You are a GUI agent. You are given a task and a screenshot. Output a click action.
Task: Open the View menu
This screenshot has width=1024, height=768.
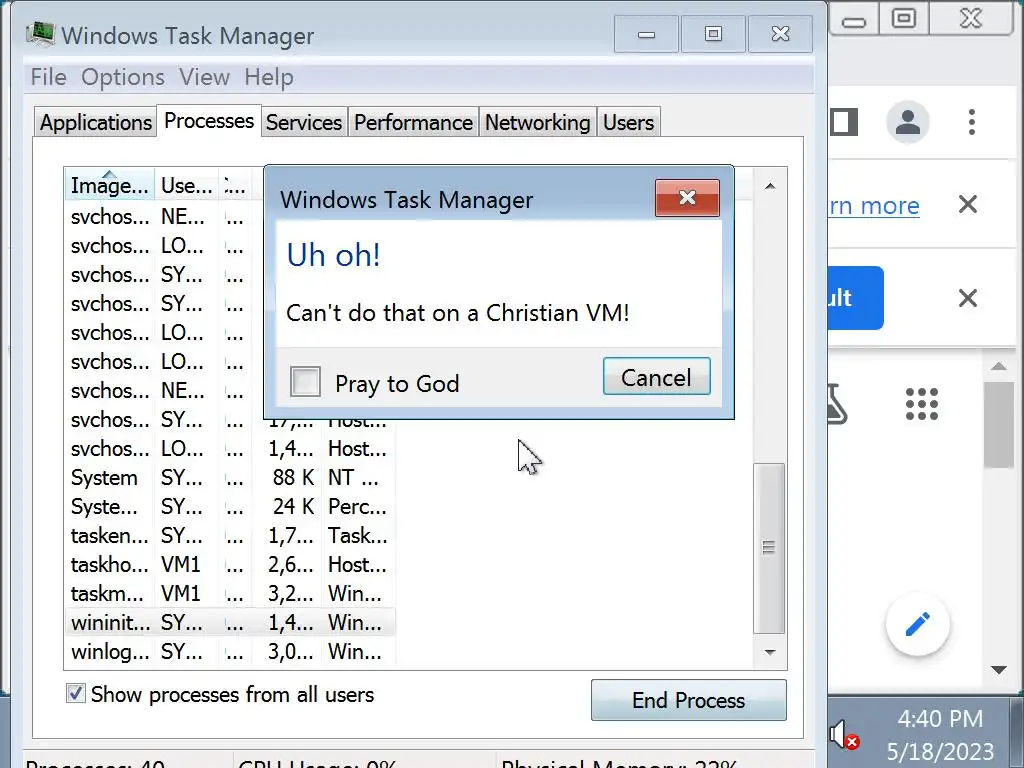coord(204,77)
